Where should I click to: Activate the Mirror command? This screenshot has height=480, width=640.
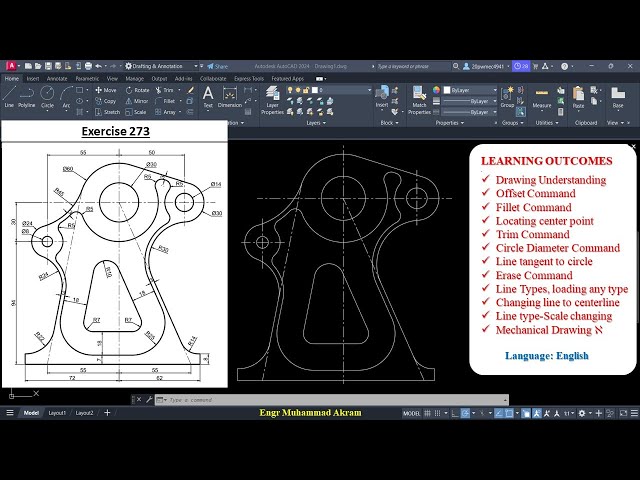pyautogui.click(x=137, y=101)
